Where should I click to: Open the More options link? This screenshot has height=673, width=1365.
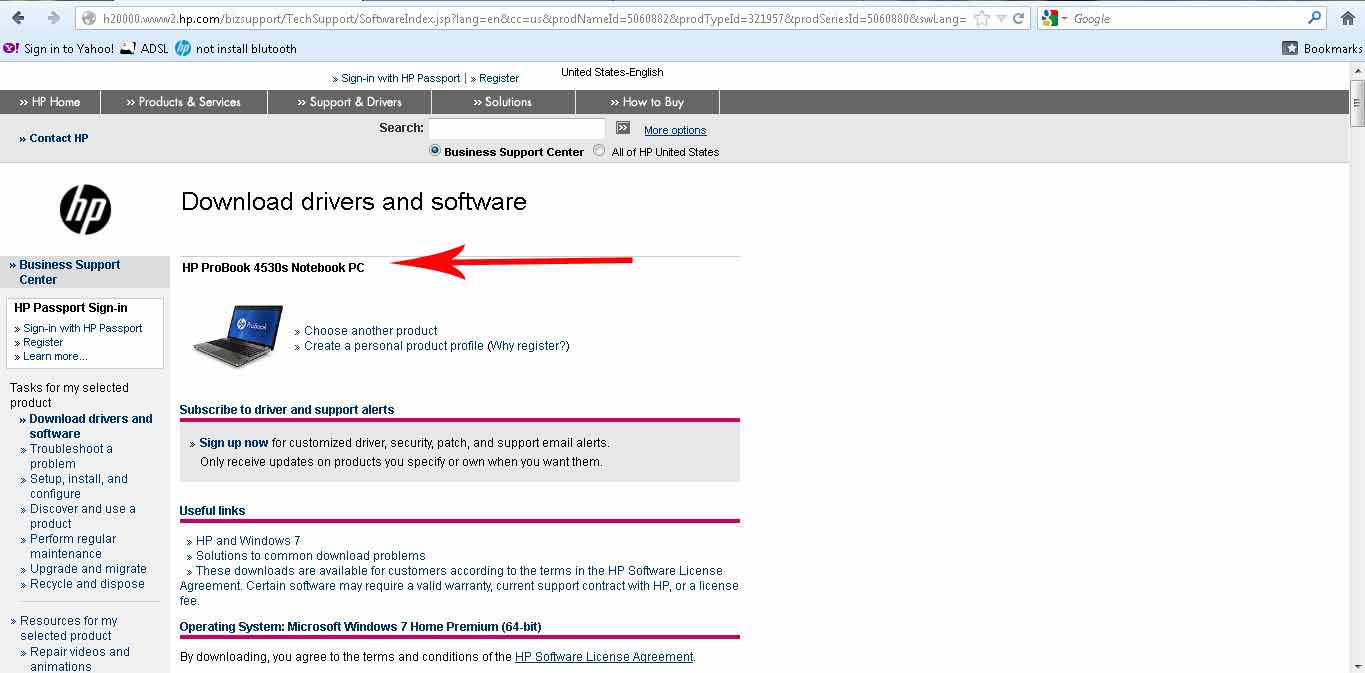(675, 130)
